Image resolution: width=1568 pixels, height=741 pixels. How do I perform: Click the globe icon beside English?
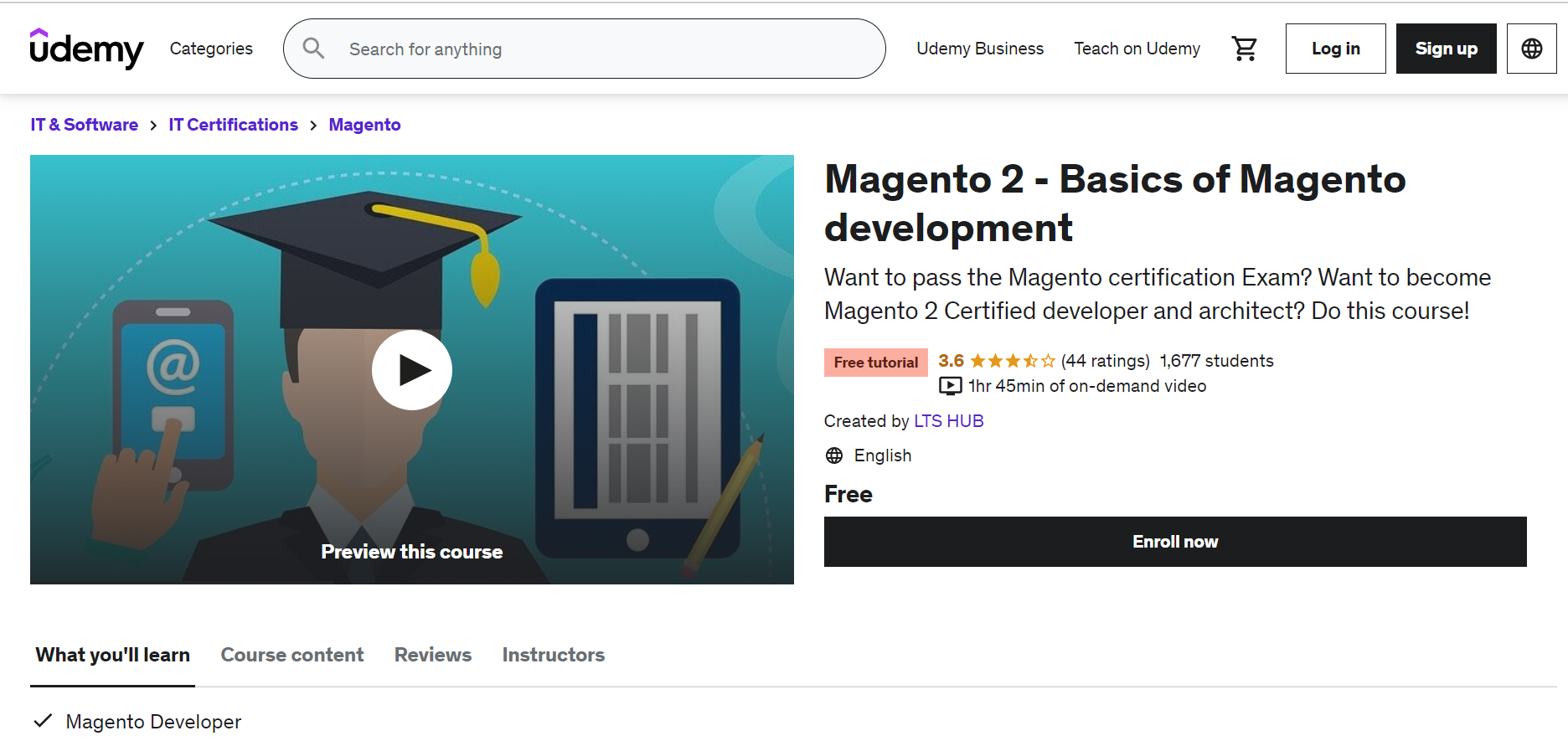(x=834, y=455)
